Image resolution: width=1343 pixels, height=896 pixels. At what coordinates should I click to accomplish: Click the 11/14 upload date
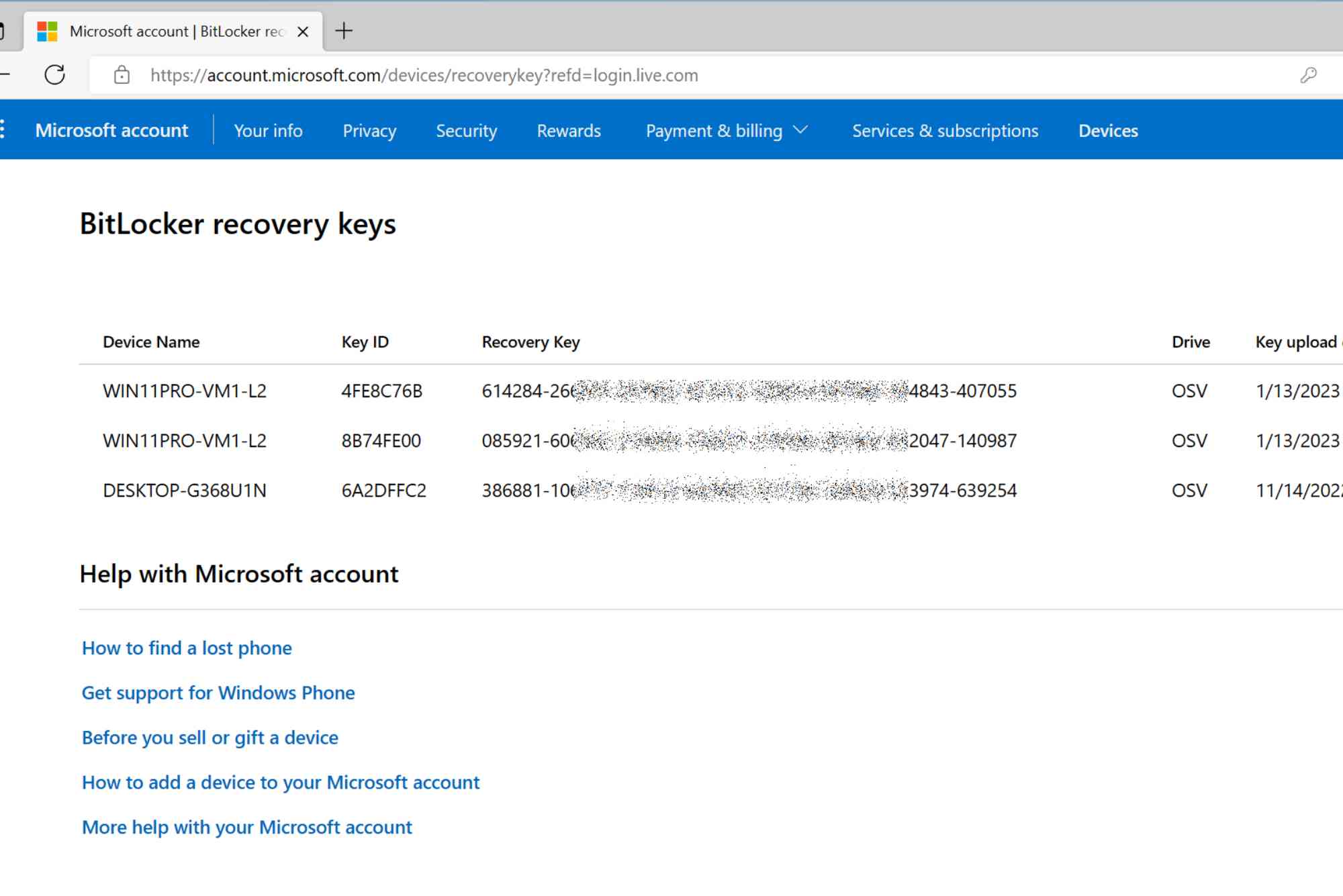click(x=1299, y=490)
